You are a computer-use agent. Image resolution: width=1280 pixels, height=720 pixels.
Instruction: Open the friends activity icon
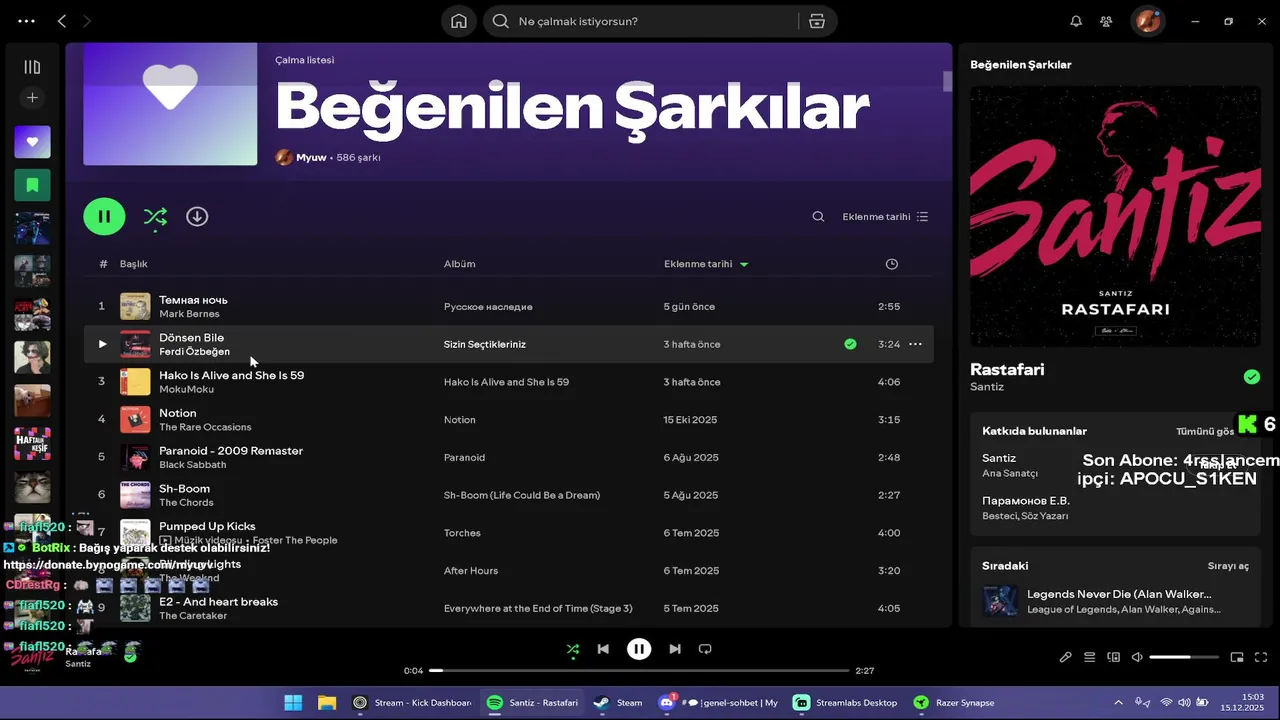pyautogui.click(x=1106, y=21)
